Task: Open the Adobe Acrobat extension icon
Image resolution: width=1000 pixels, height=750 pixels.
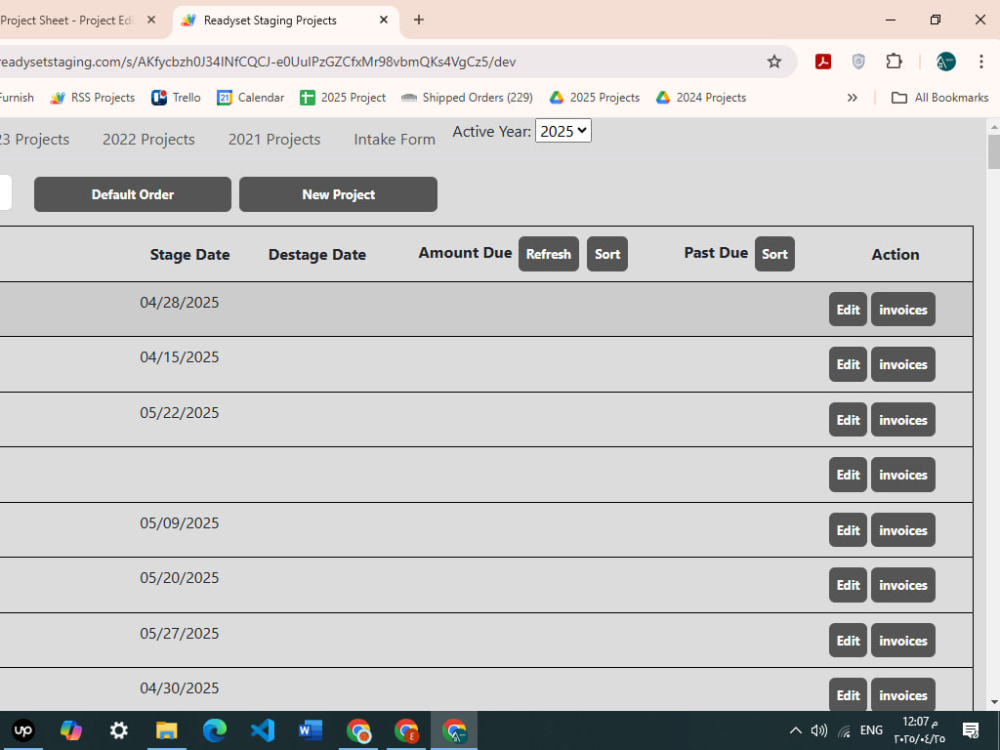Action: pyautogui.click(x=823, y=62)
